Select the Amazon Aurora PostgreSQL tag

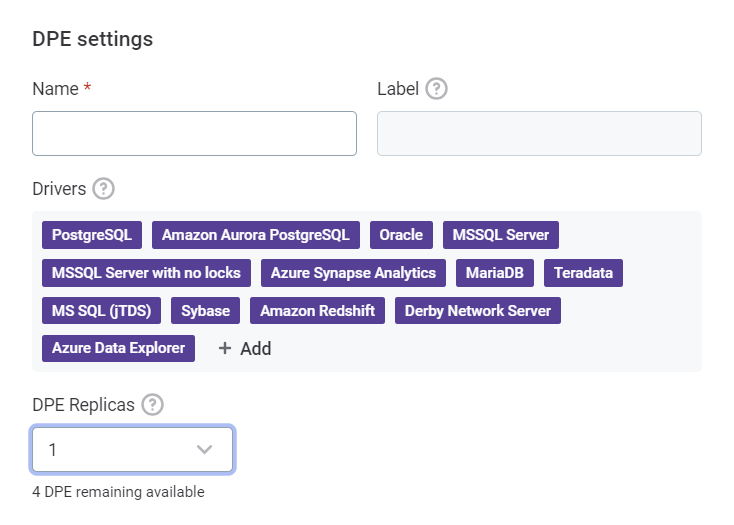[255, 235]
